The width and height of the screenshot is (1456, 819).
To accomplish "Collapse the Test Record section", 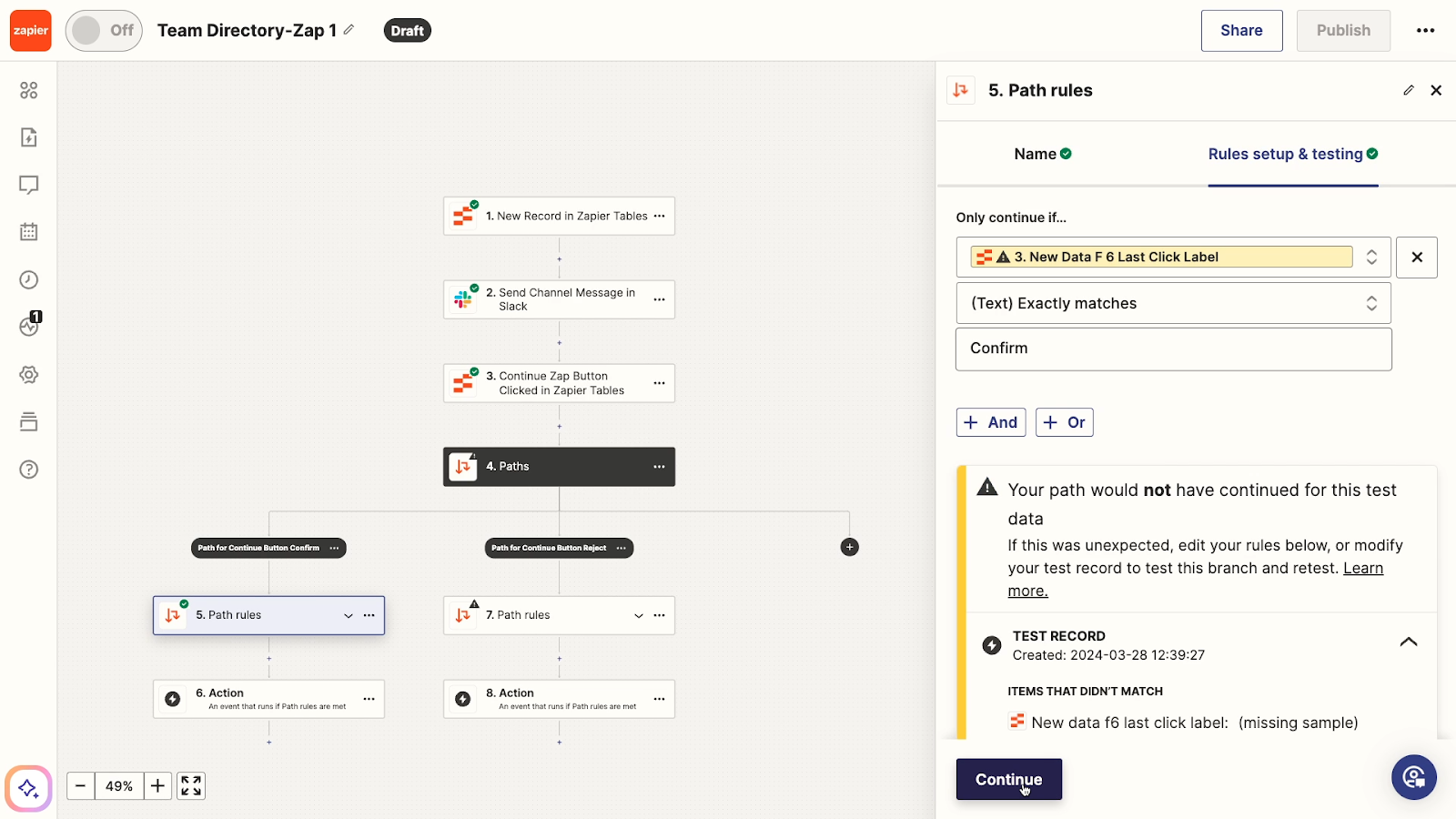I will (x=1409, y=642).
